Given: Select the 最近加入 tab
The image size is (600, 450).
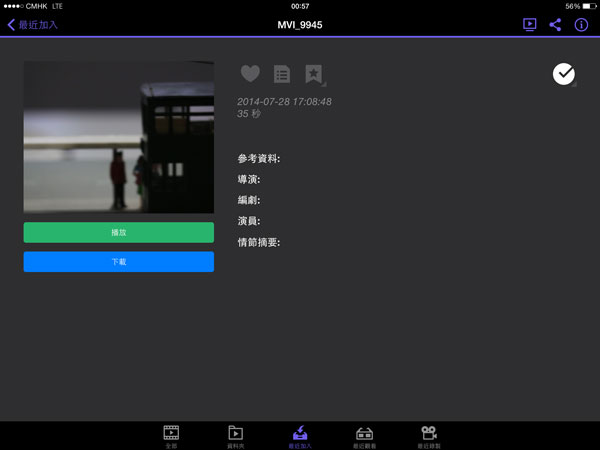Looking at the screenshot, I should (x=299, y=435).
